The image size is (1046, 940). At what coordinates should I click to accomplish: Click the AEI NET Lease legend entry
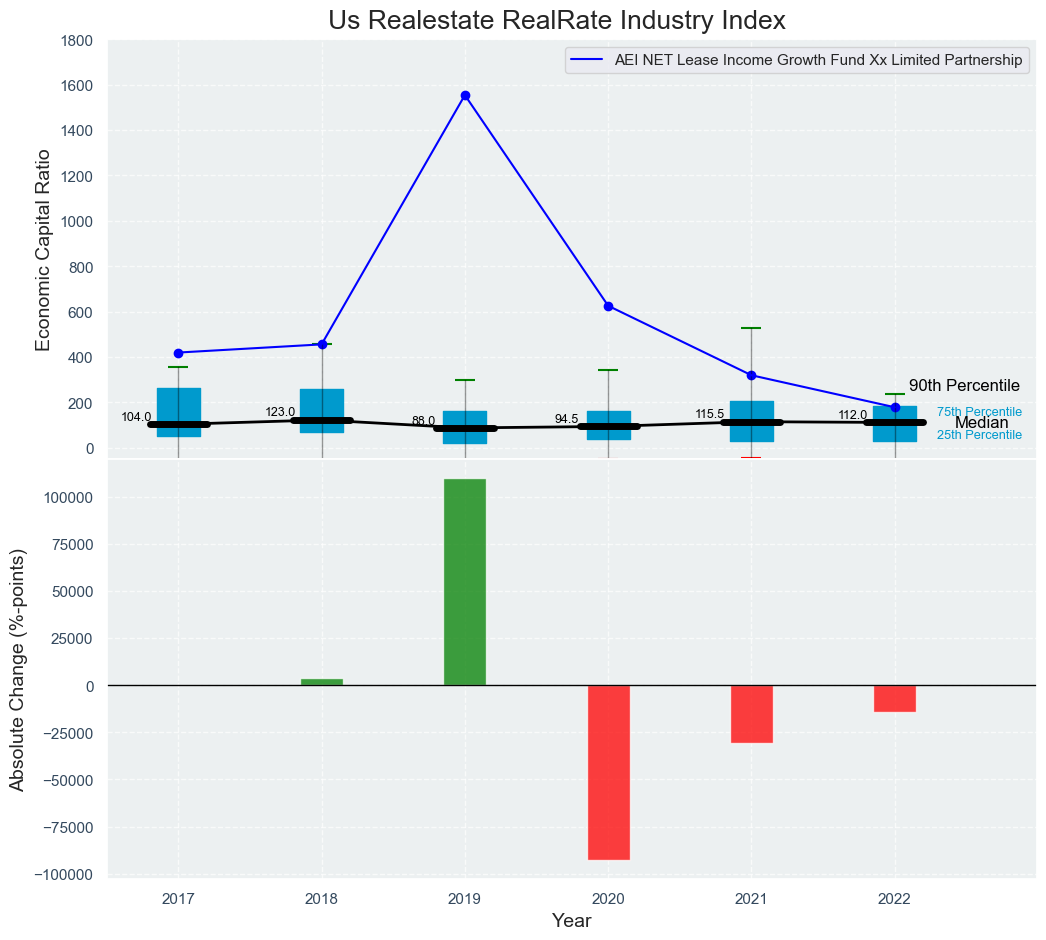[797, 61]
